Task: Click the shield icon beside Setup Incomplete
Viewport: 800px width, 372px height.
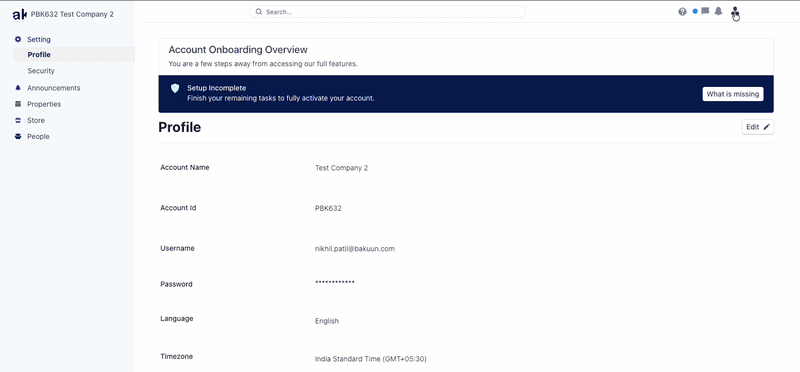Action: 175,88
